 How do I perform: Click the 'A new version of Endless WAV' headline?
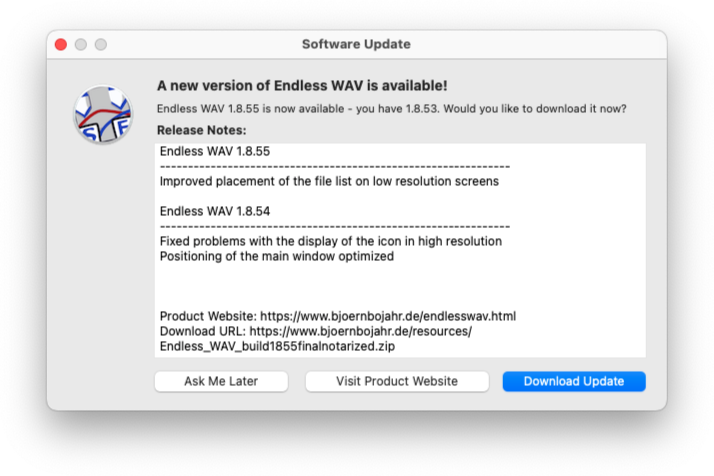pyautogui.click(x=302, y=86)
